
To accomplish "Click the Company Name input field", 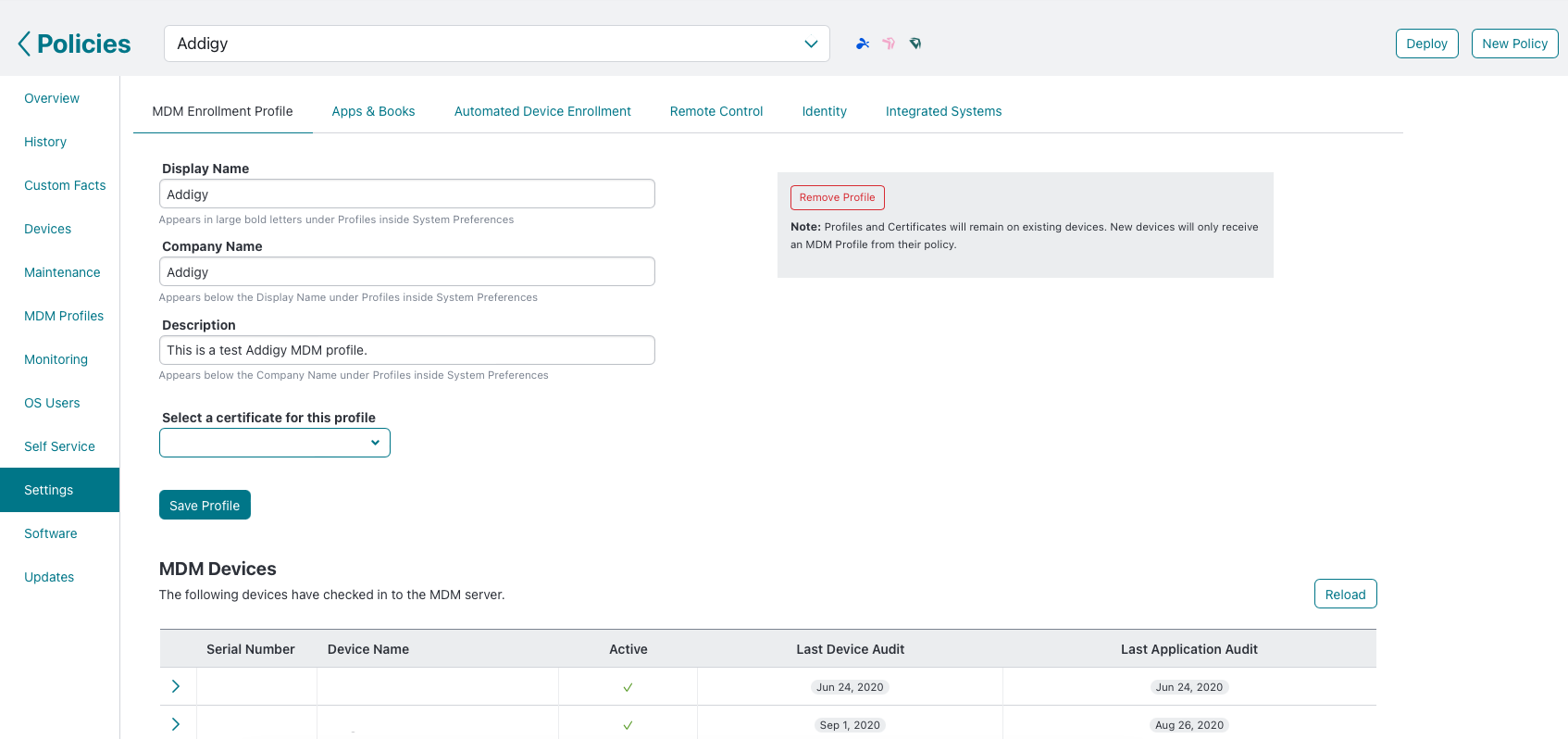I will coord(407,271).
